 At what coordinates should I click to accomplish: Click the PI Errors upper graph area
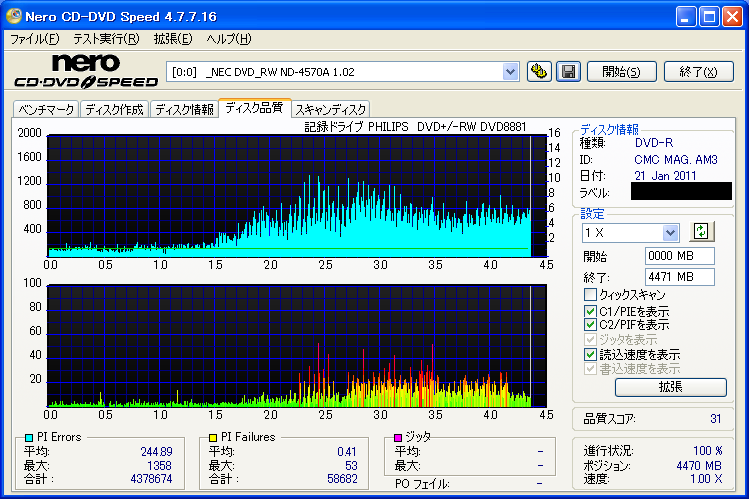click(x=297, y=196)
